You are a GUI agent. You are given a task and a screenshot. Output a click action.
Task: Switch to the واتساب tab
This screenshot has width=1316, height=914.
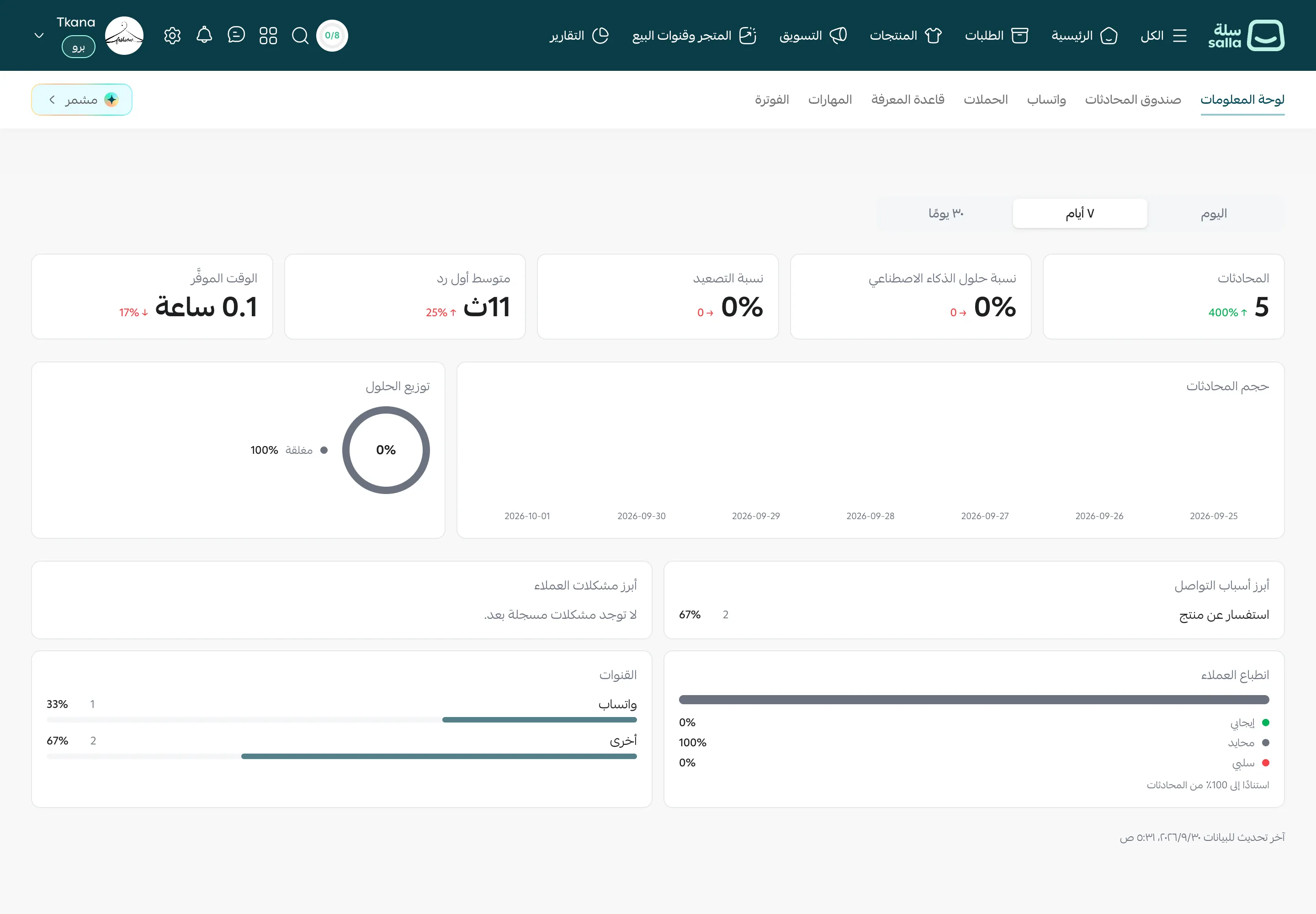tap(1046, 100)
